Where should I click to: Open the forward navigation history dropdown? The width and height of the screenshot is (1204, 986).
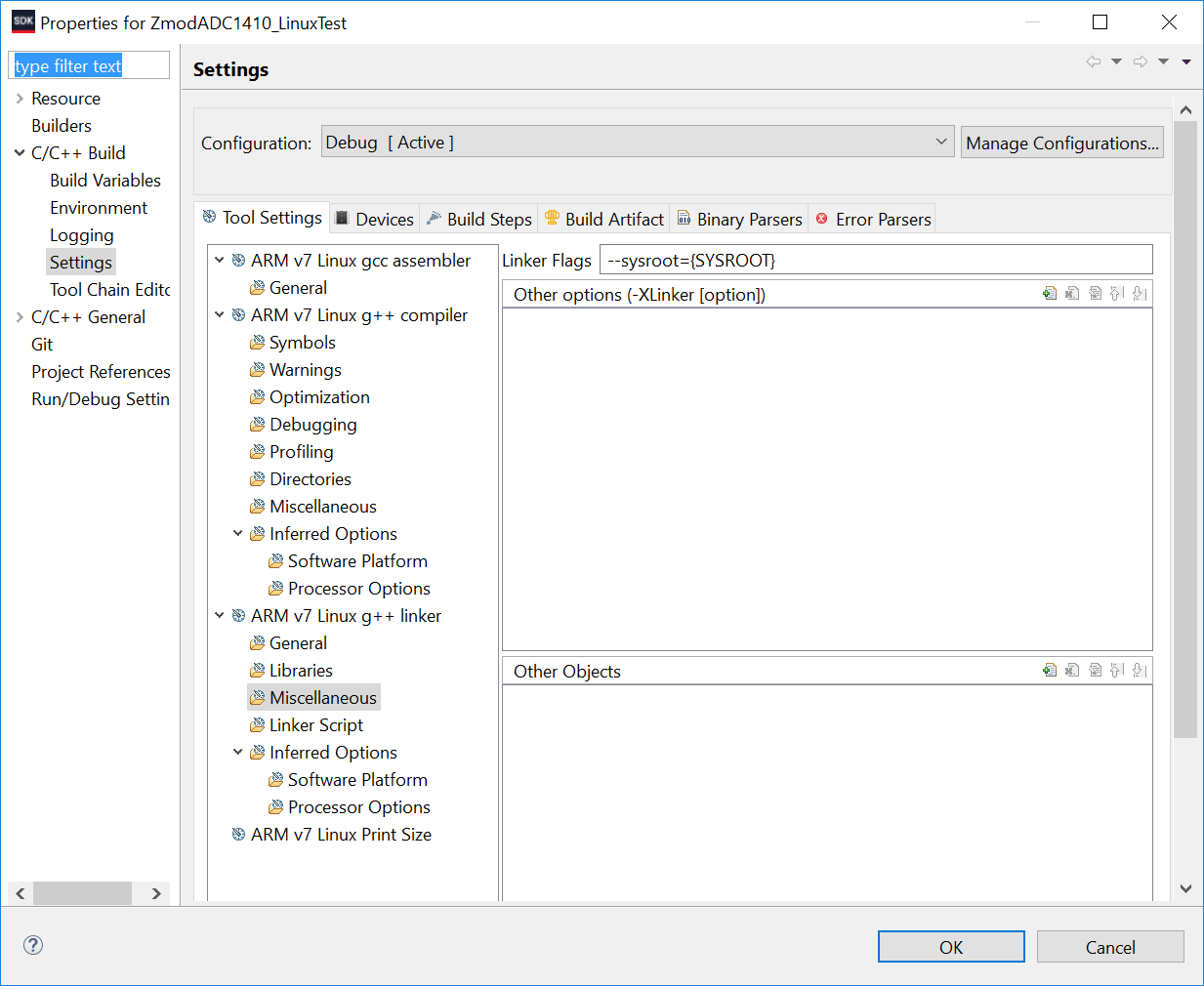pos(1163,62)
